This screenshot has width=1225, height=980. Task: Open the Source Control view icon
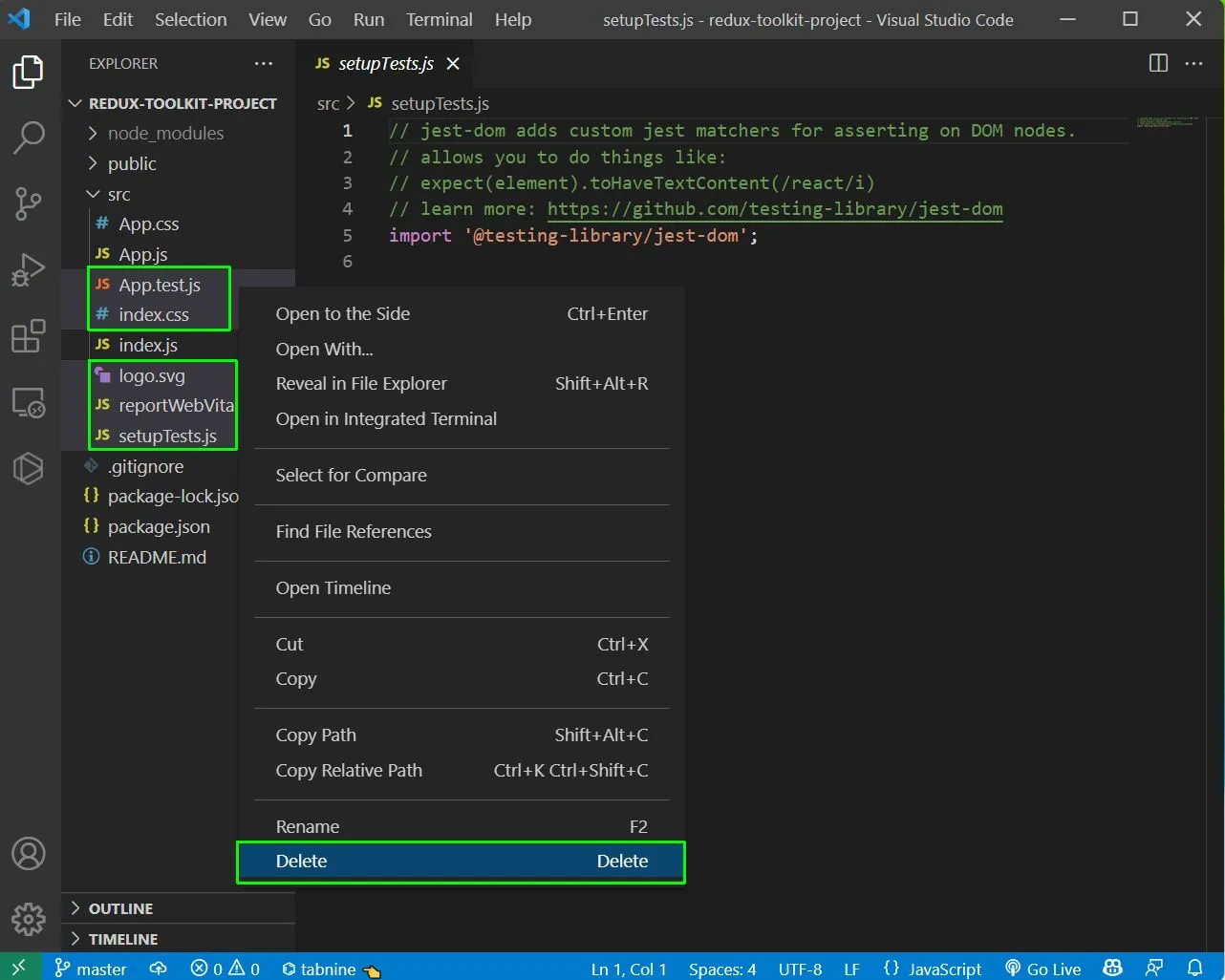(x=29, y=203)
